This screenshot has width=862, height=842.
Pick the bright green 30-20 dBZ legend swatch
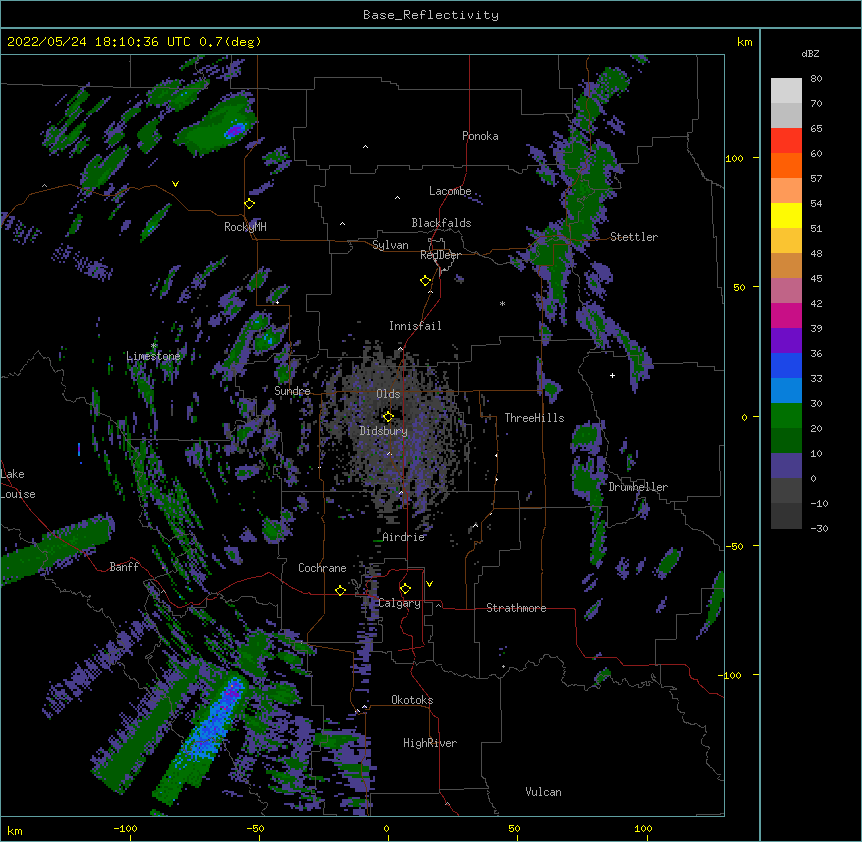786,416
